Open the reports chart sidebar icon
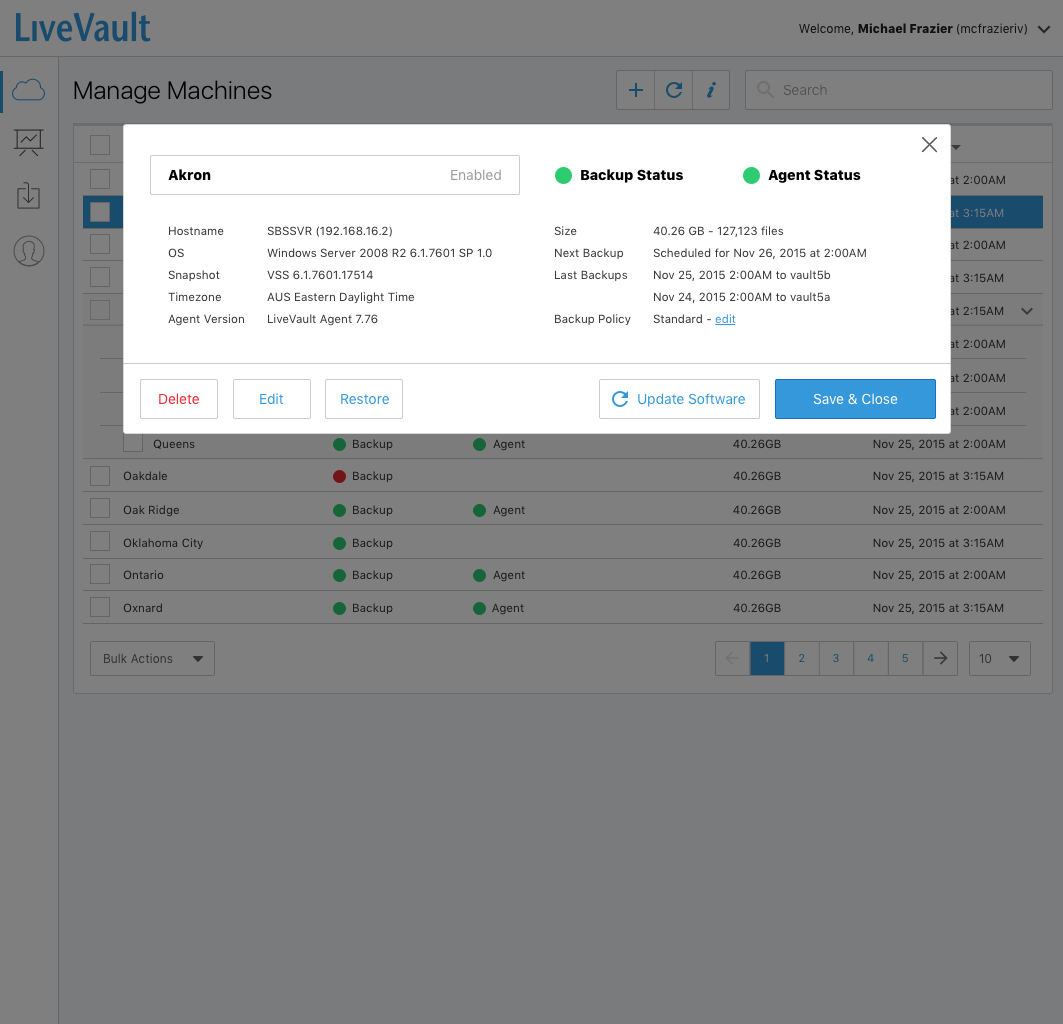Image resolution: width=1063 pixels, height=1024 pixels. (28, 142)
